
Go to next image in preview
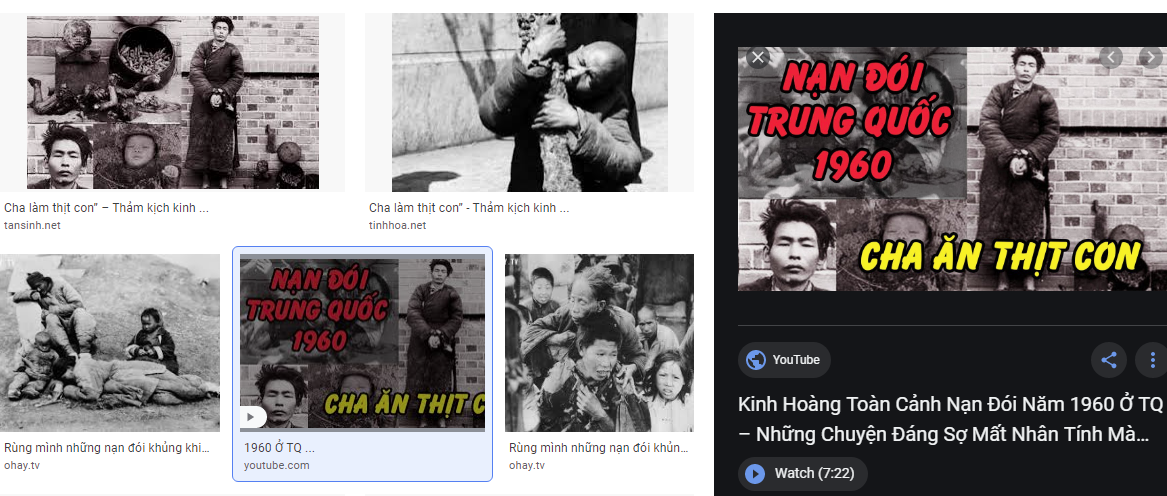[x=1151, y=57]
